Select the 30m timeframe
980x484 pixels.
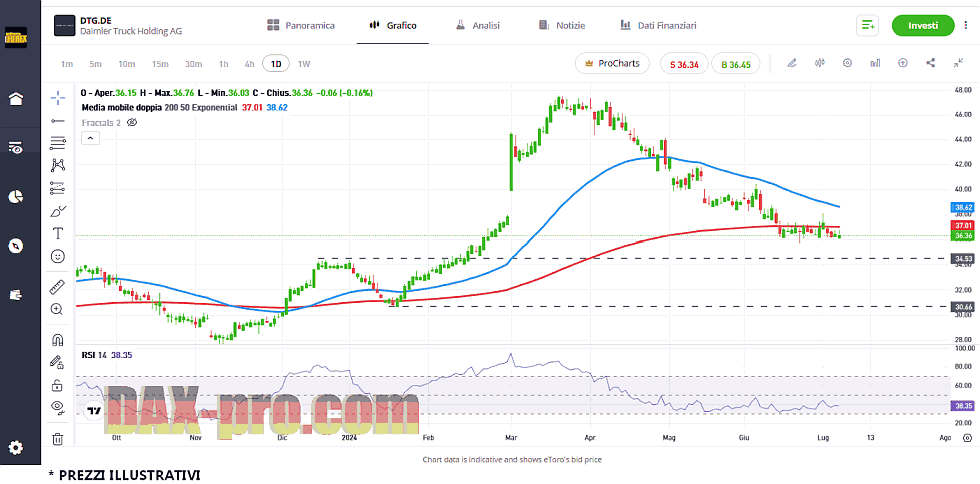[193, 64]
